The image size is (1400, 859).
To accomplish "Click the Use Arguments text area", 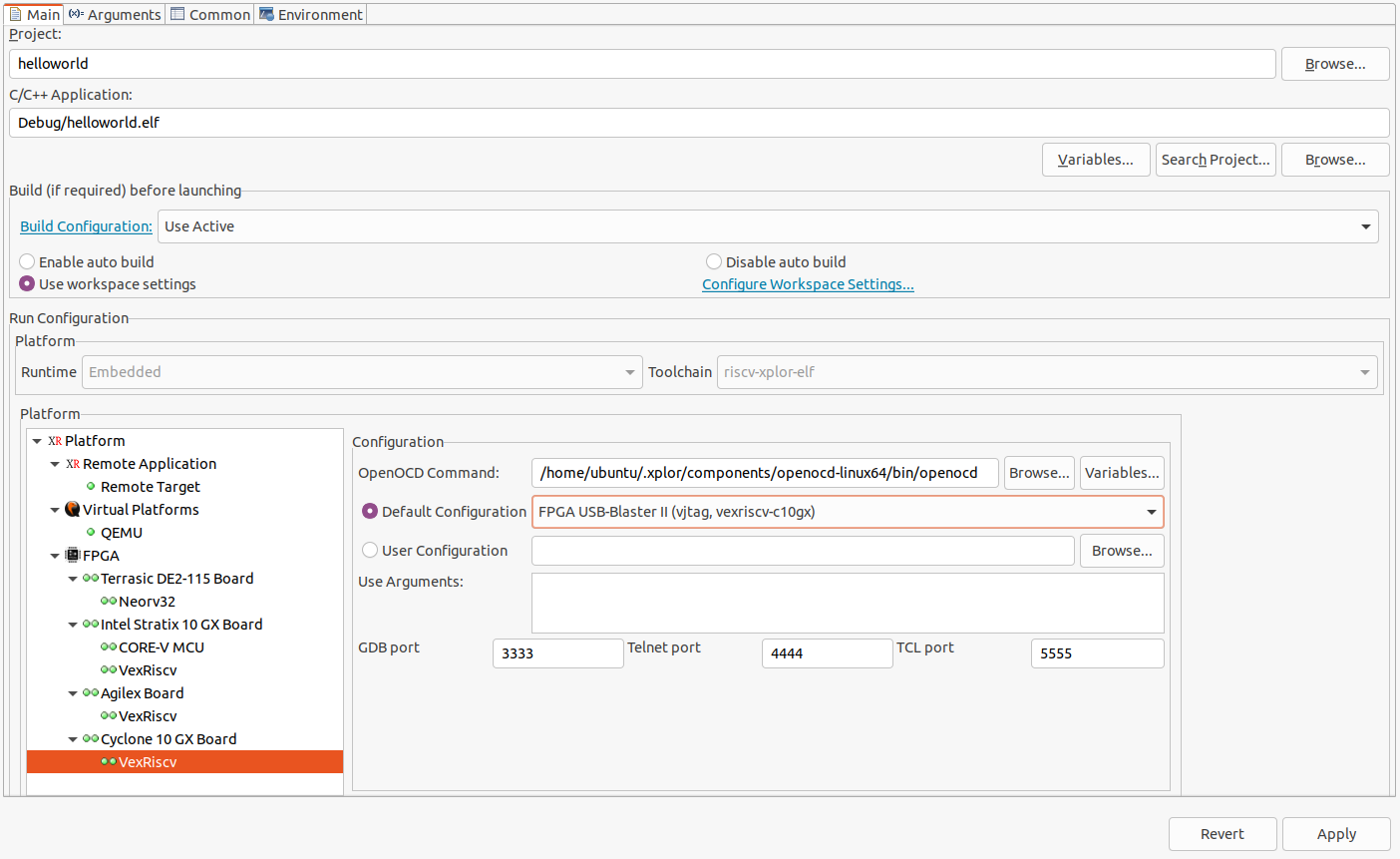I will pyautogui.click(x=848, y=603).
